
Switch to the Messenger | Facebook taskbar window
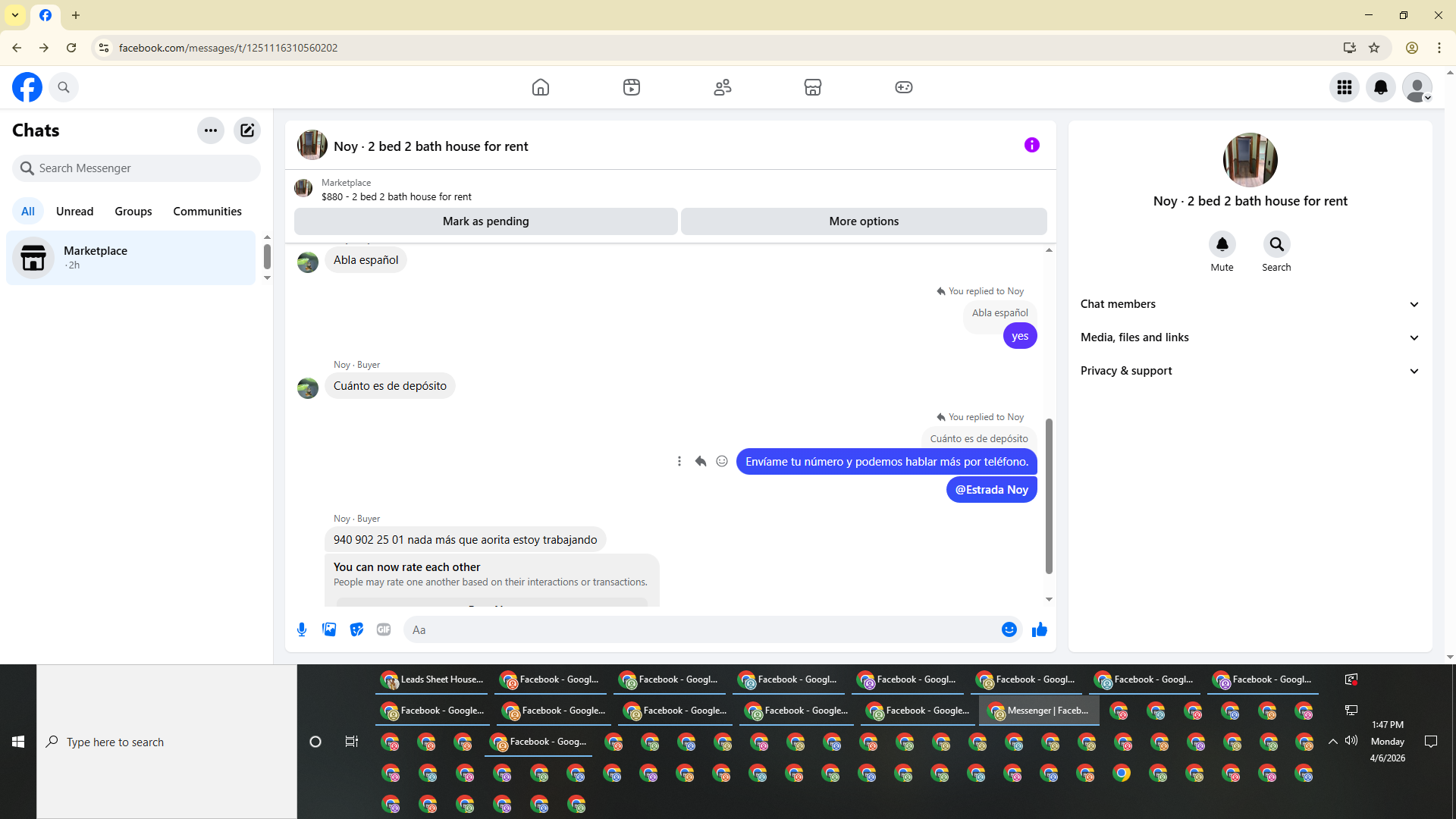click(1040, 711)
